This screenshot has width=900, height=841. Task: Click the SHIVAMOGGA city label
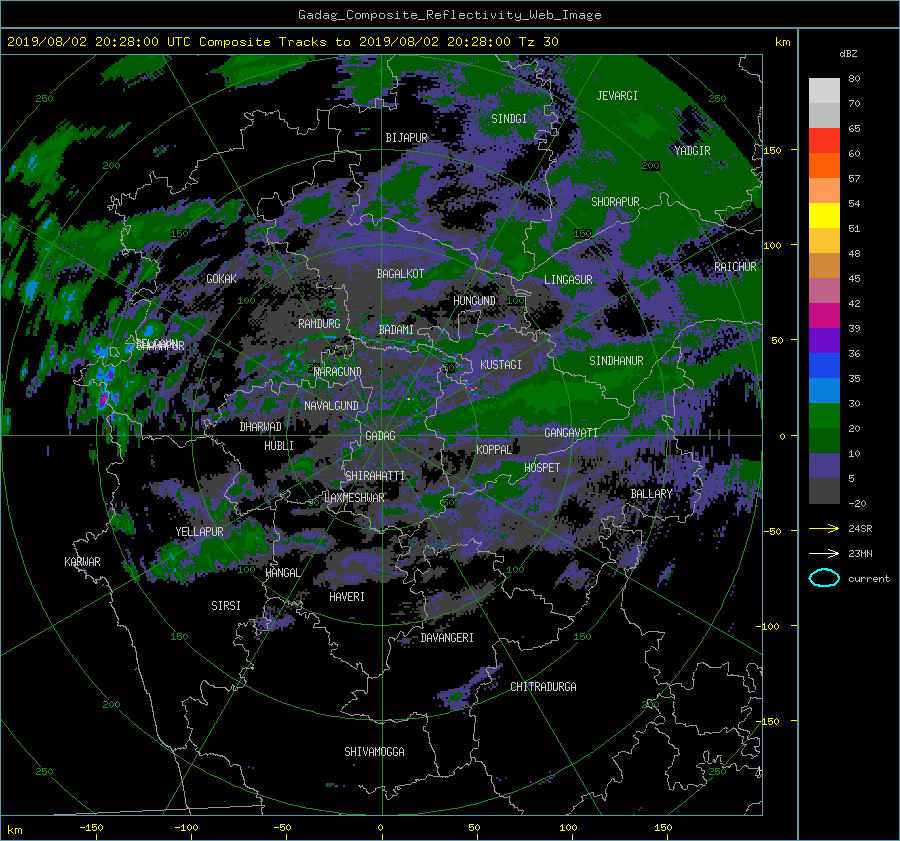(374, 751)
